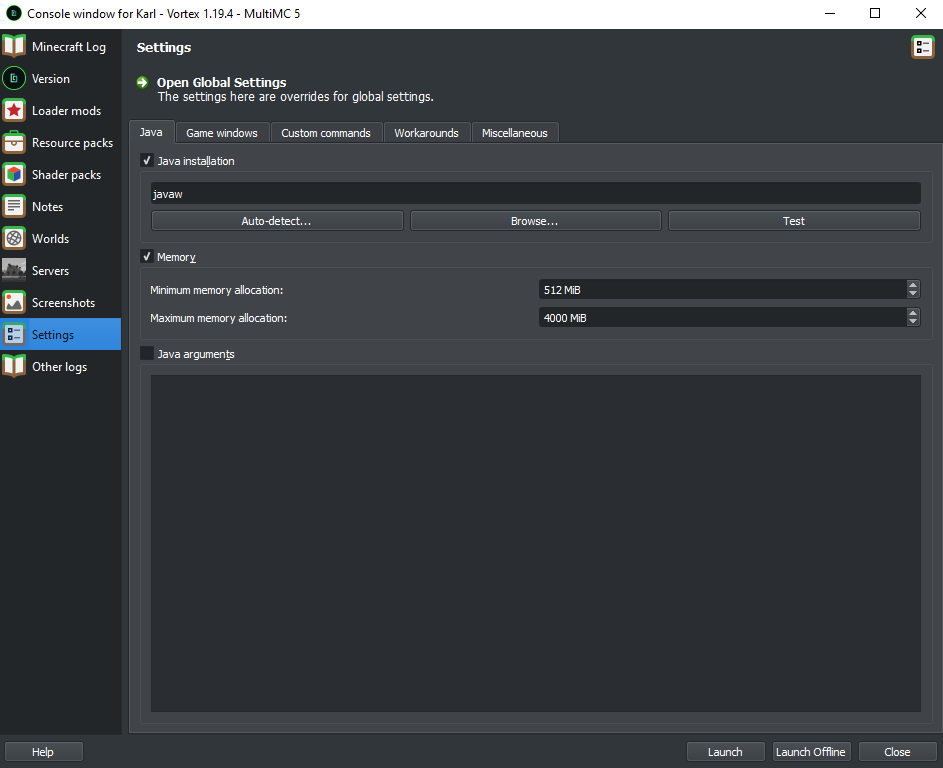Select the Version icon in sidebar
943x768 pixels.
(x=14, y=78)
